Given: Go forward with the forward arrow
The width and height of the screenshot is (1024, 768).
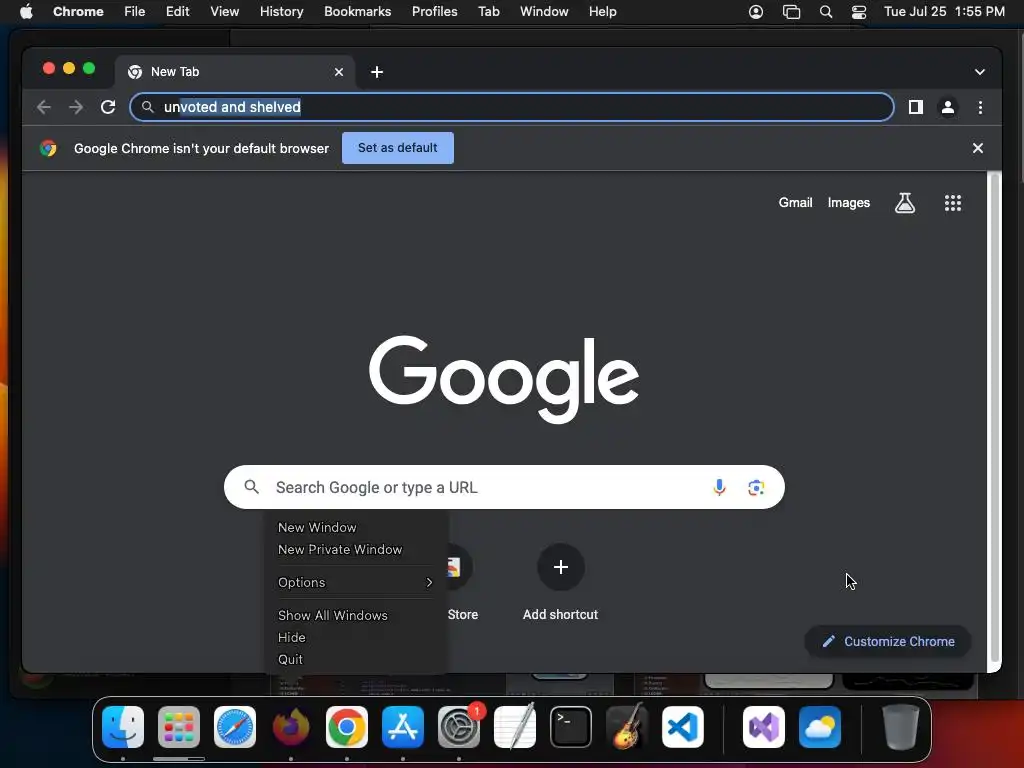Looking at the screenshot, I should (x=76, y=107).
